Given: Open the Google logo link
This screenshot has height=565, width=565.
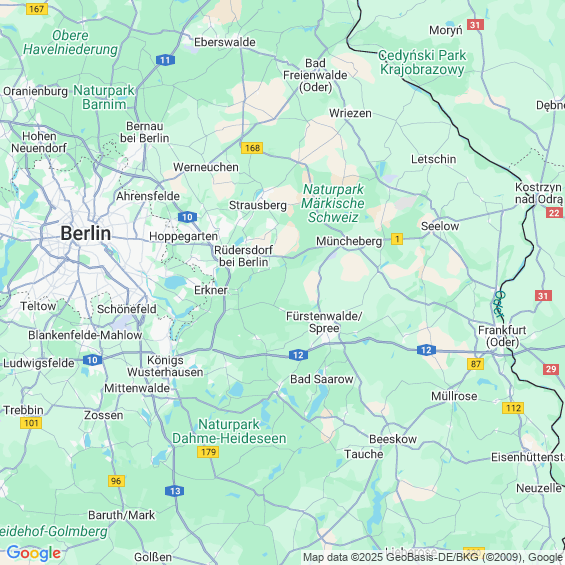Looking at the screenshot, I should coord(34,553).
